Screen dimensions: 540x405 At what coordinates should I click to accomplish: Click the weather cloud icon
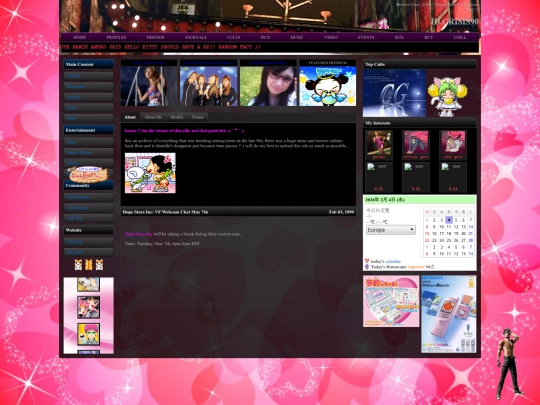(370, 216)
